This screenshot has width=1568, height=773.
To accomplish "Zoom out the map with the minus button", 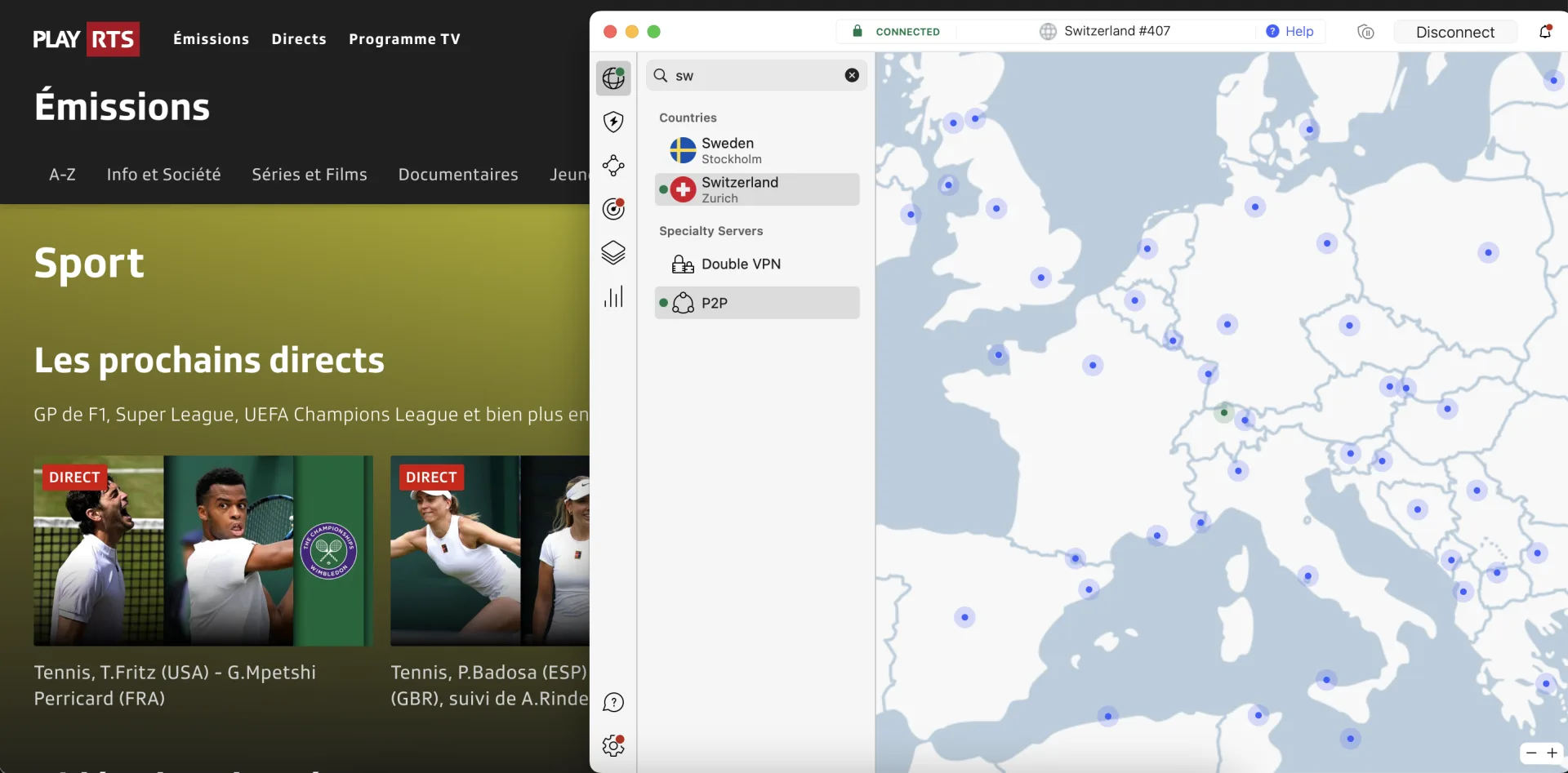I will tap(1531, 753).
